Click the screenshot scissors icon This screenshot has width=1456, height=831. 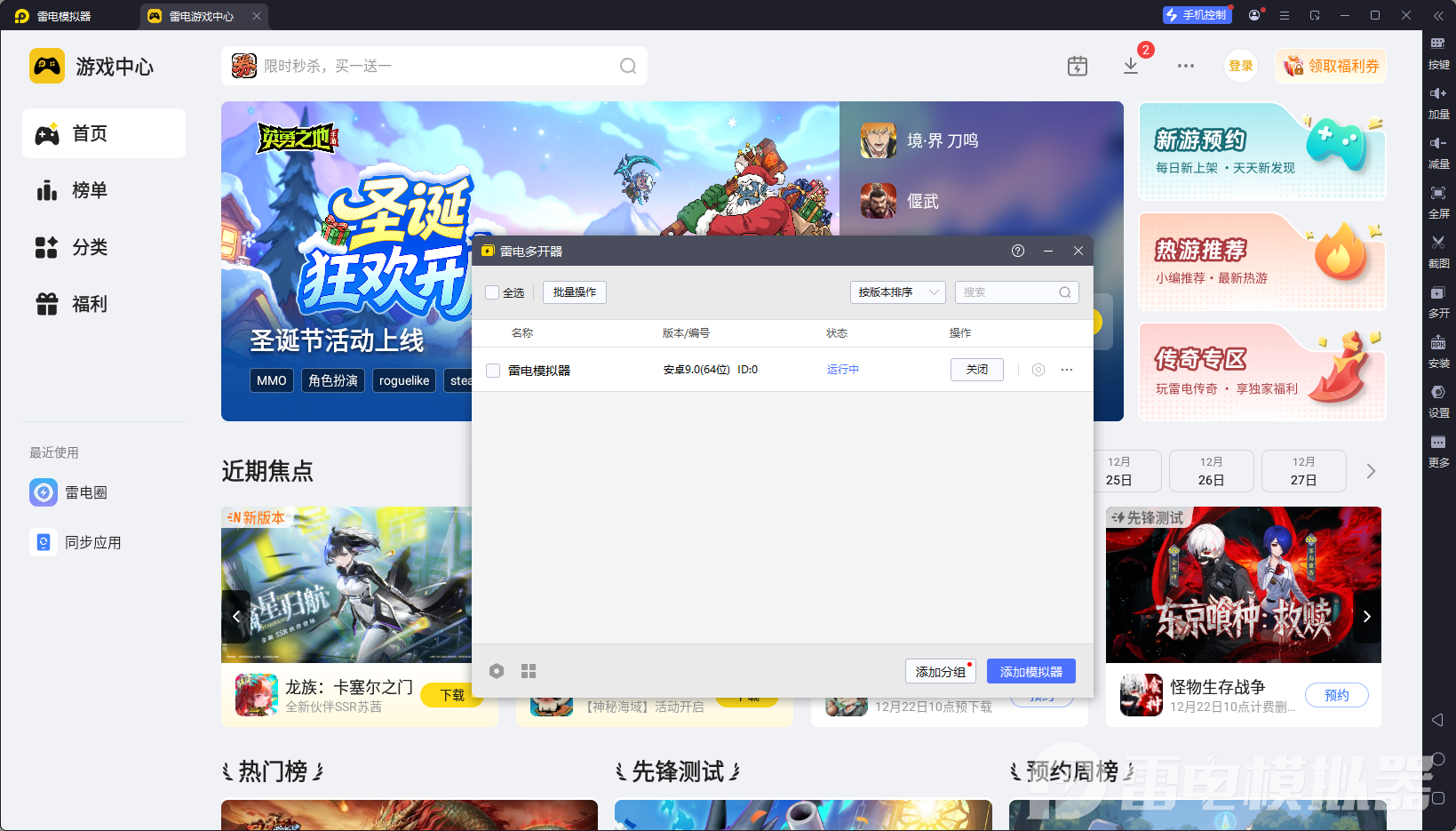(1438, 243)
